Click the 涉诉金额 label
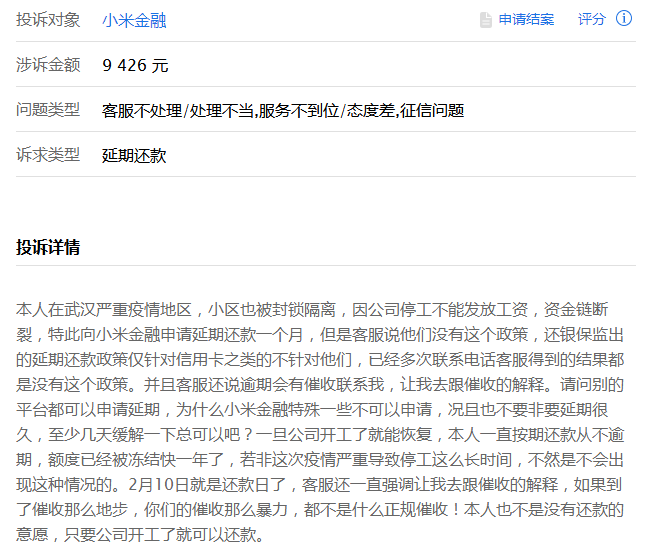 click(x=48, y=65)
